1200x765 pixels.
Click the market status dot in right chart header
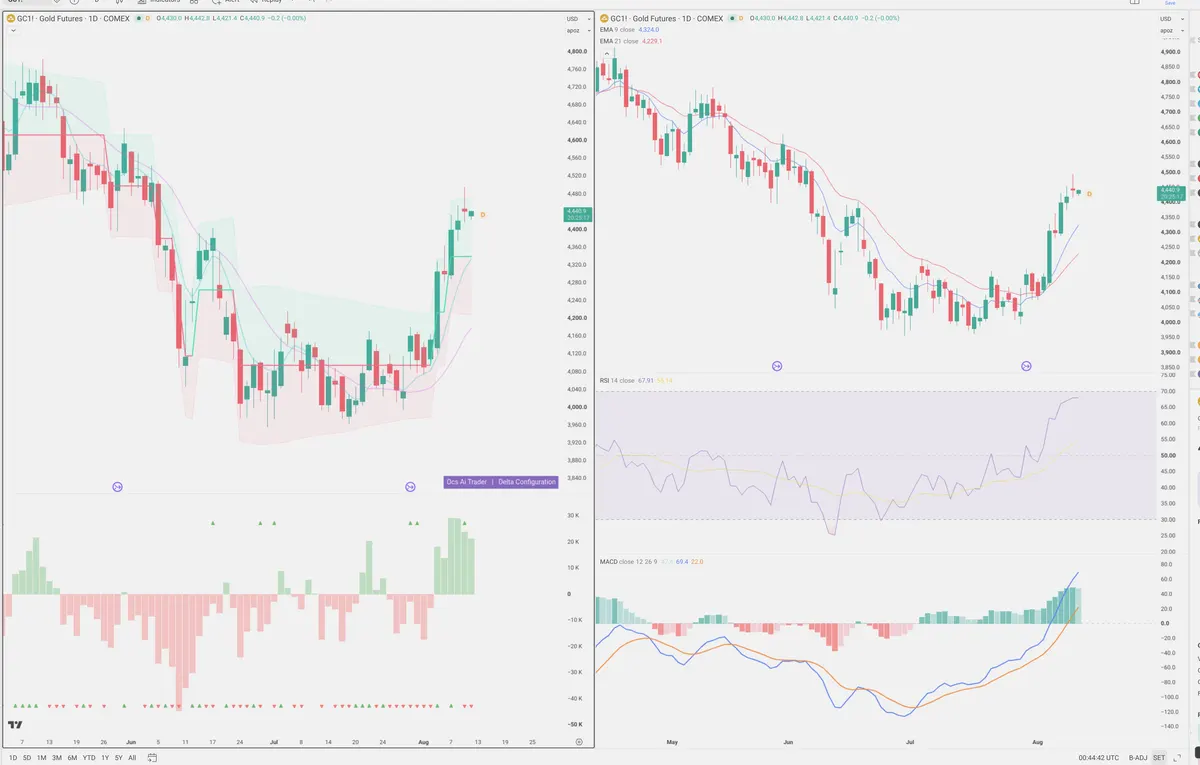(x=731, y=18)
